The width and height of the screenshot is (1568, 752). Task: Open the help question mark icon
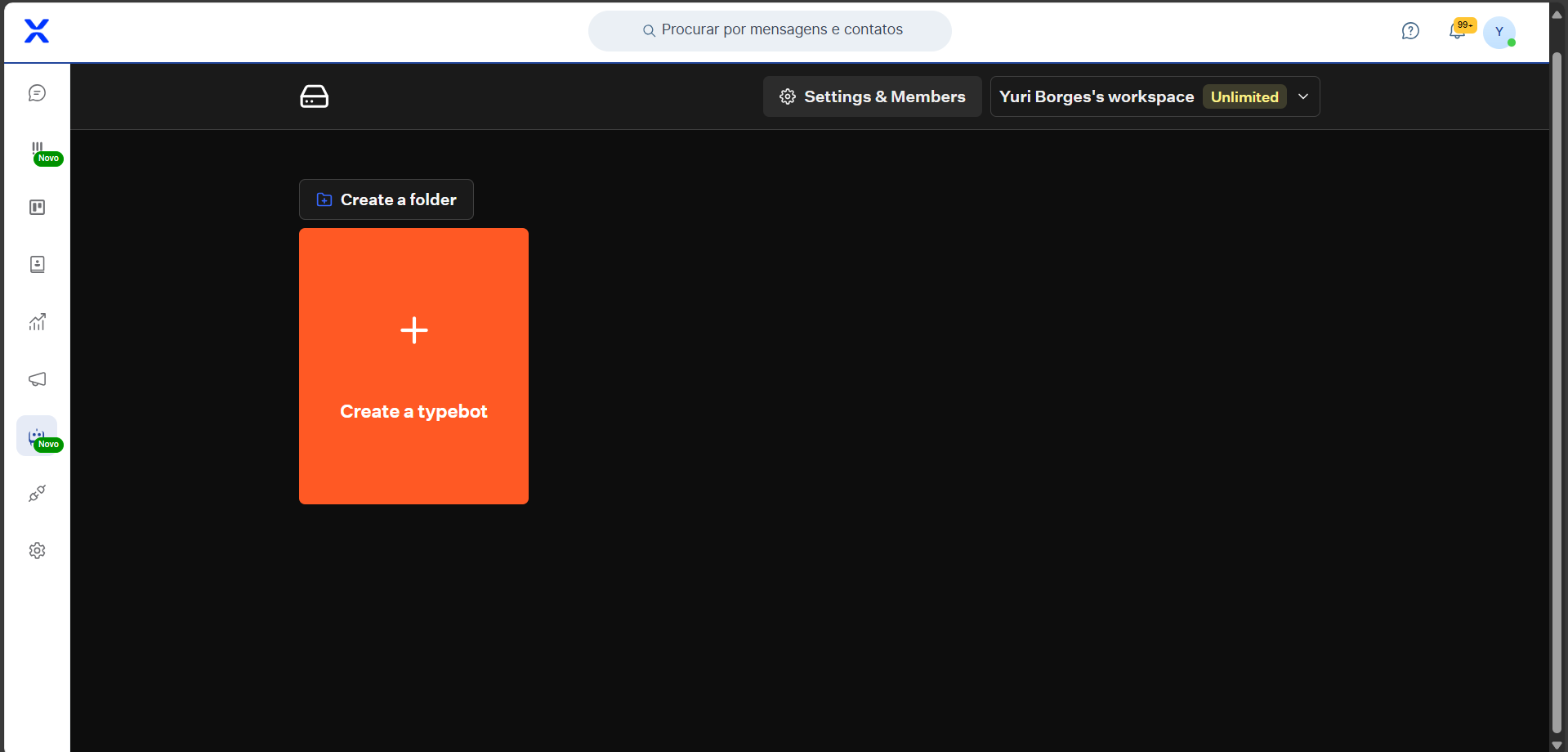point(1410,31)
